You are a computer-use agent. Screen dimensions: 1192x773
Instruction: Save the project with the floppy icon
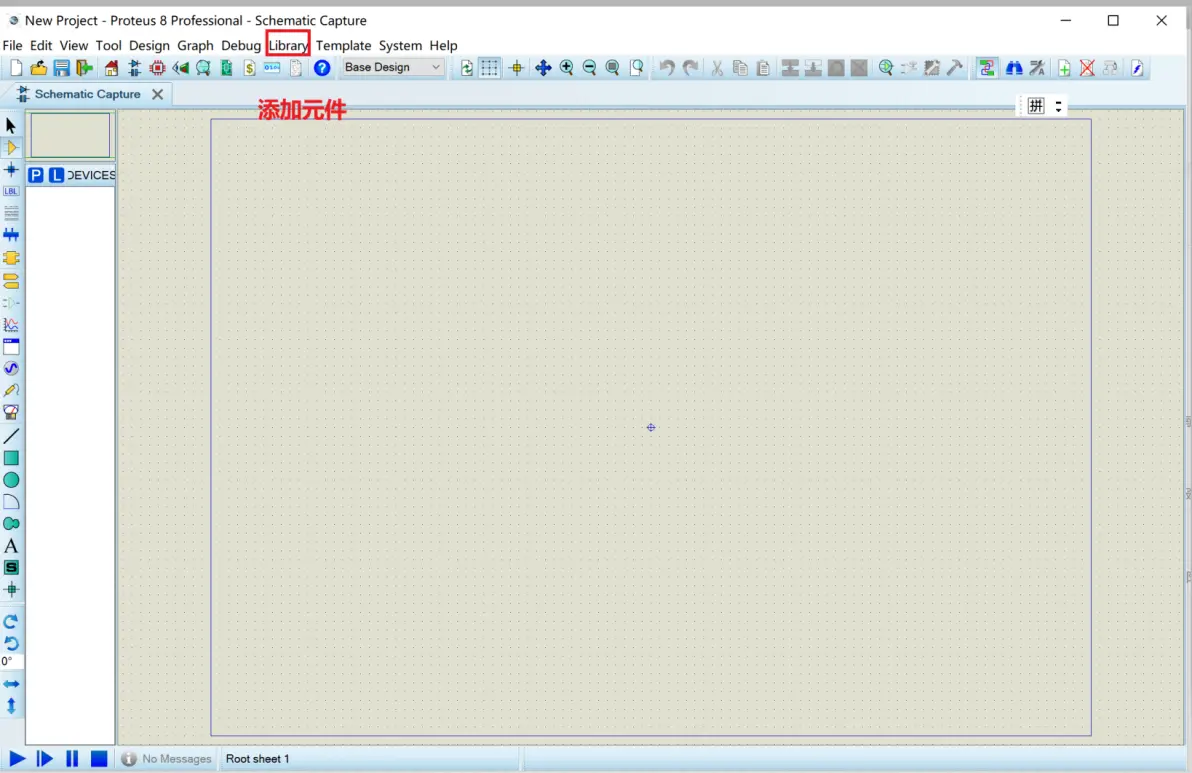62,68
